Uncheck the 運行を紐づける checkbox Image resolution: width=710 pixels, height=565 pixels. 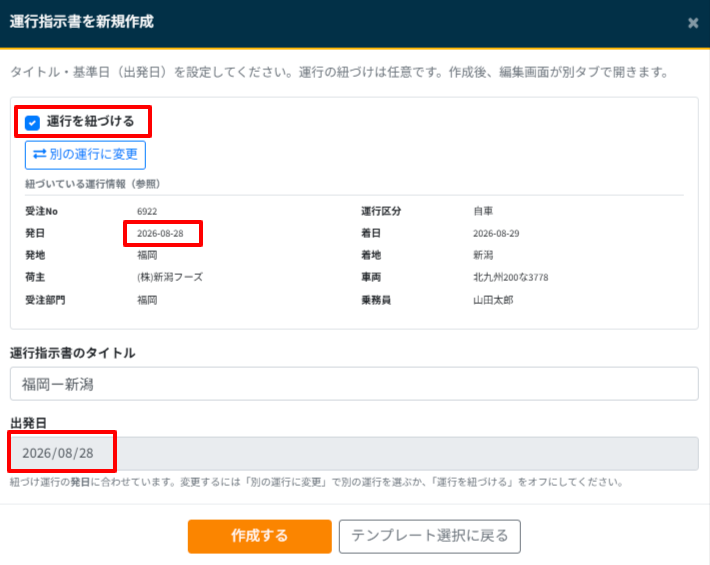[x=32, y=122]
